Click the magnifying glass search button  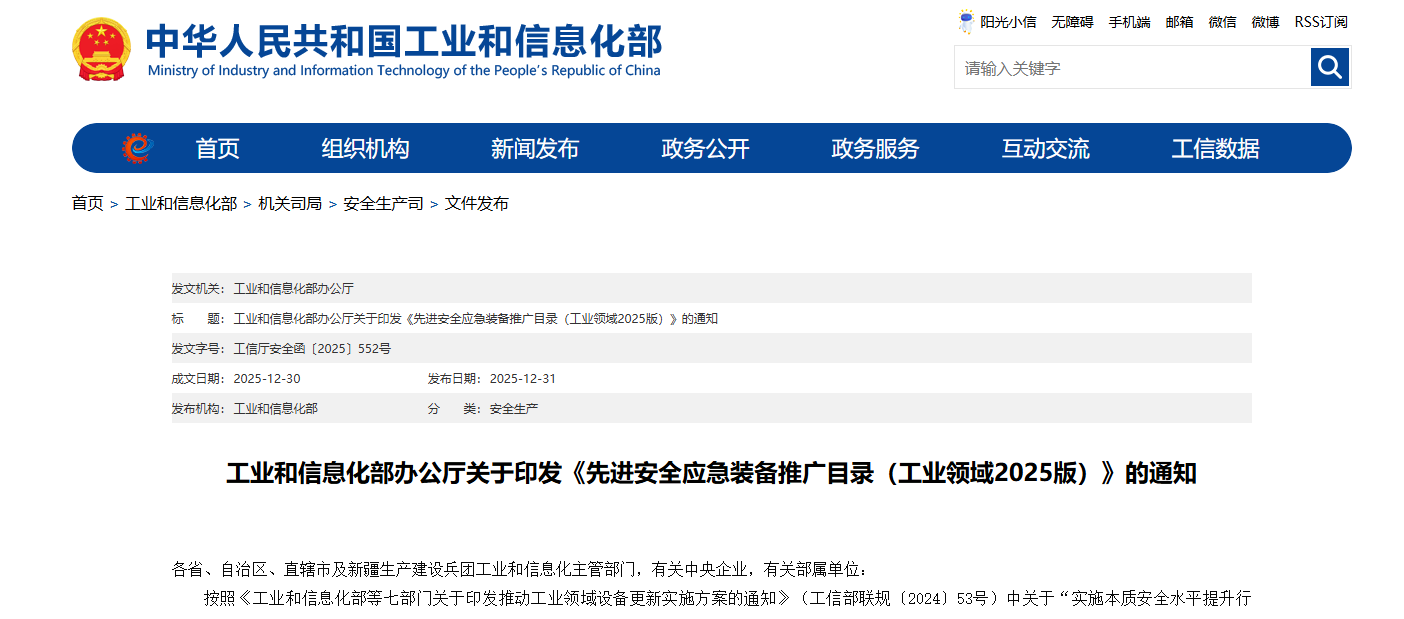(1329, 67)
